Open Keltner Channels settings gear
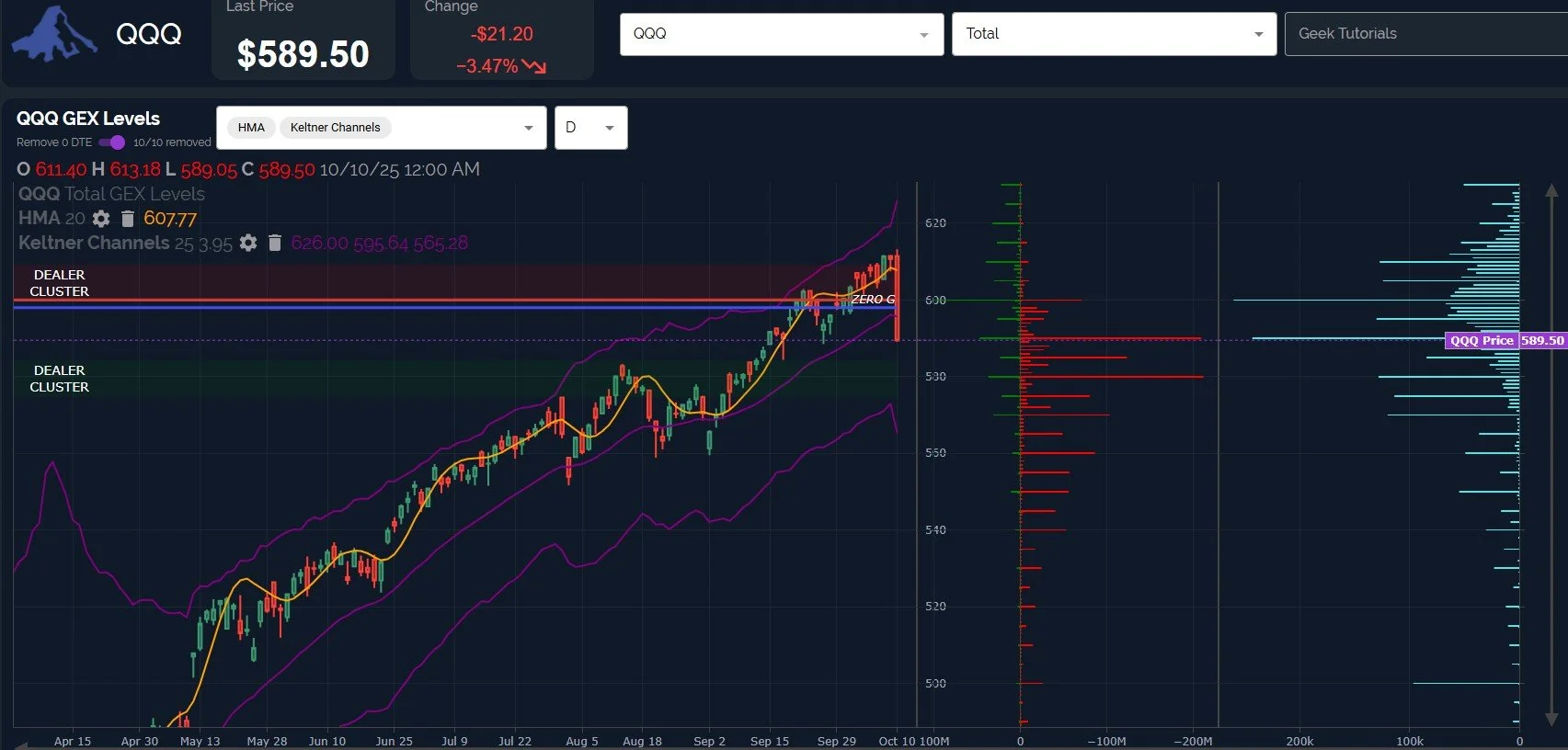This screenshot has height=750, width=1568. [x=248, y=243]
